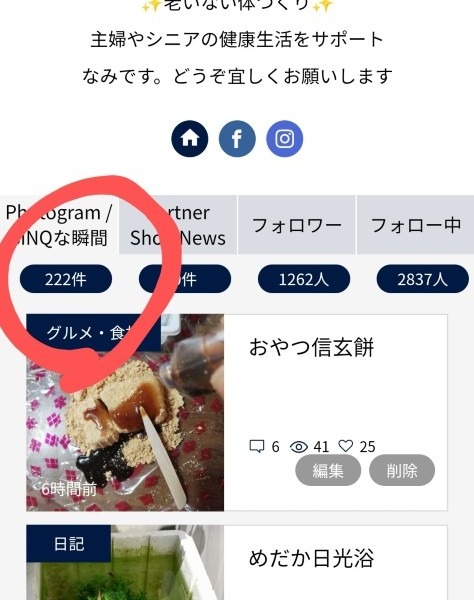
Task: Open the medaka aquarium photo thumbnail
Action: point(125,562)
